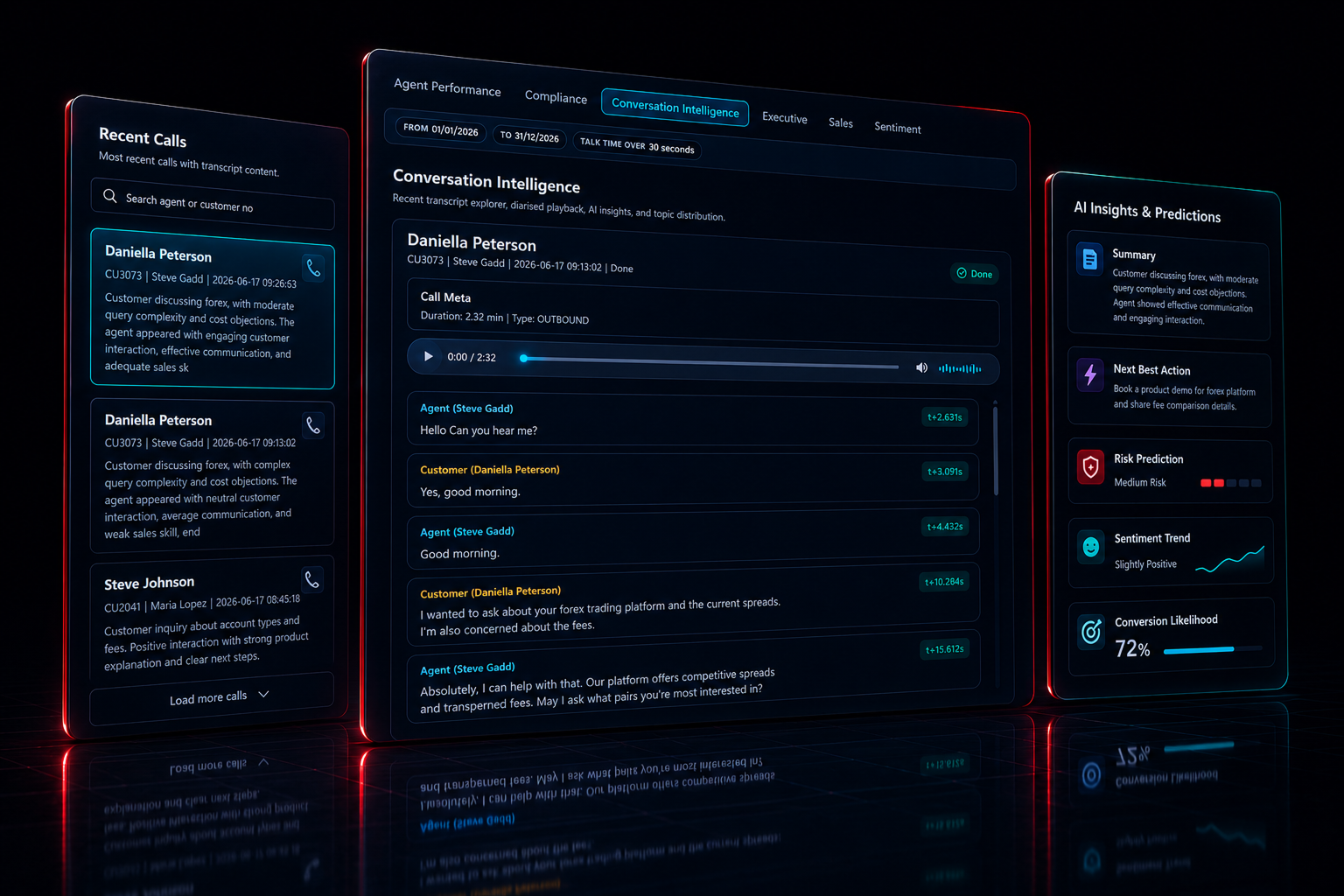The image size is (1344, 896).
Task: Click the audio playback progress slider
Action: pos(710,362)
